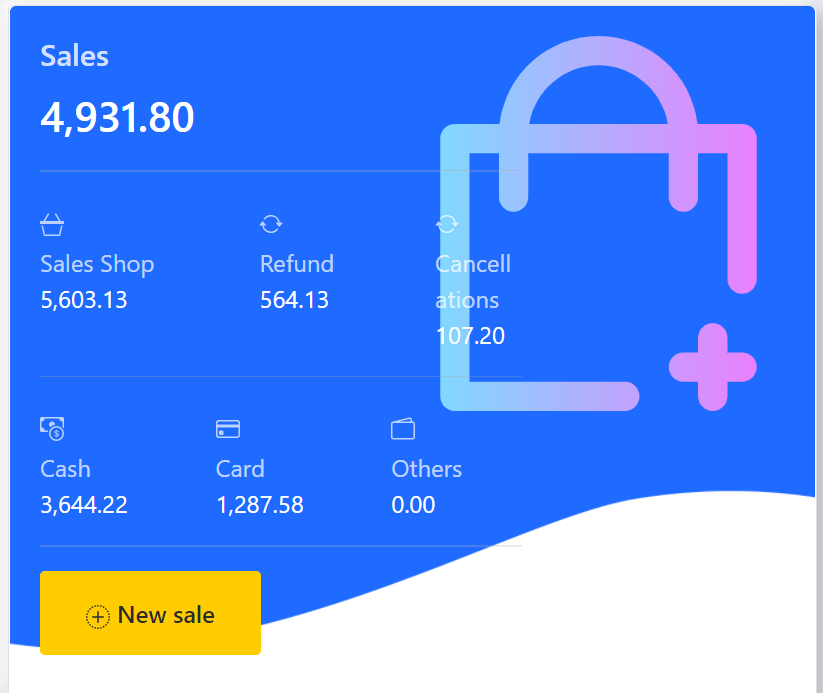Select the Card total 1,287.58
This screenshot has height=693, width=823.
260,505
